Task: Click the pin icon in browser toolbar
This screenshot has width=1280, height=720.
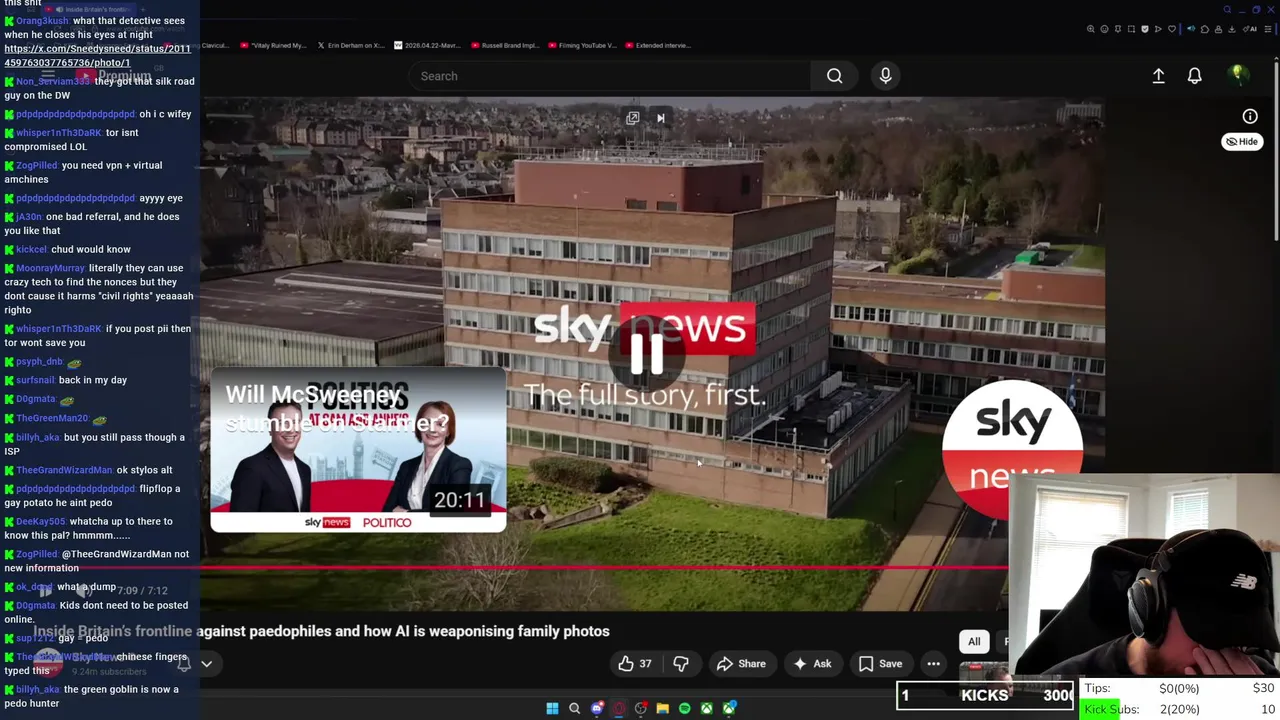Action: (1118, 29)
